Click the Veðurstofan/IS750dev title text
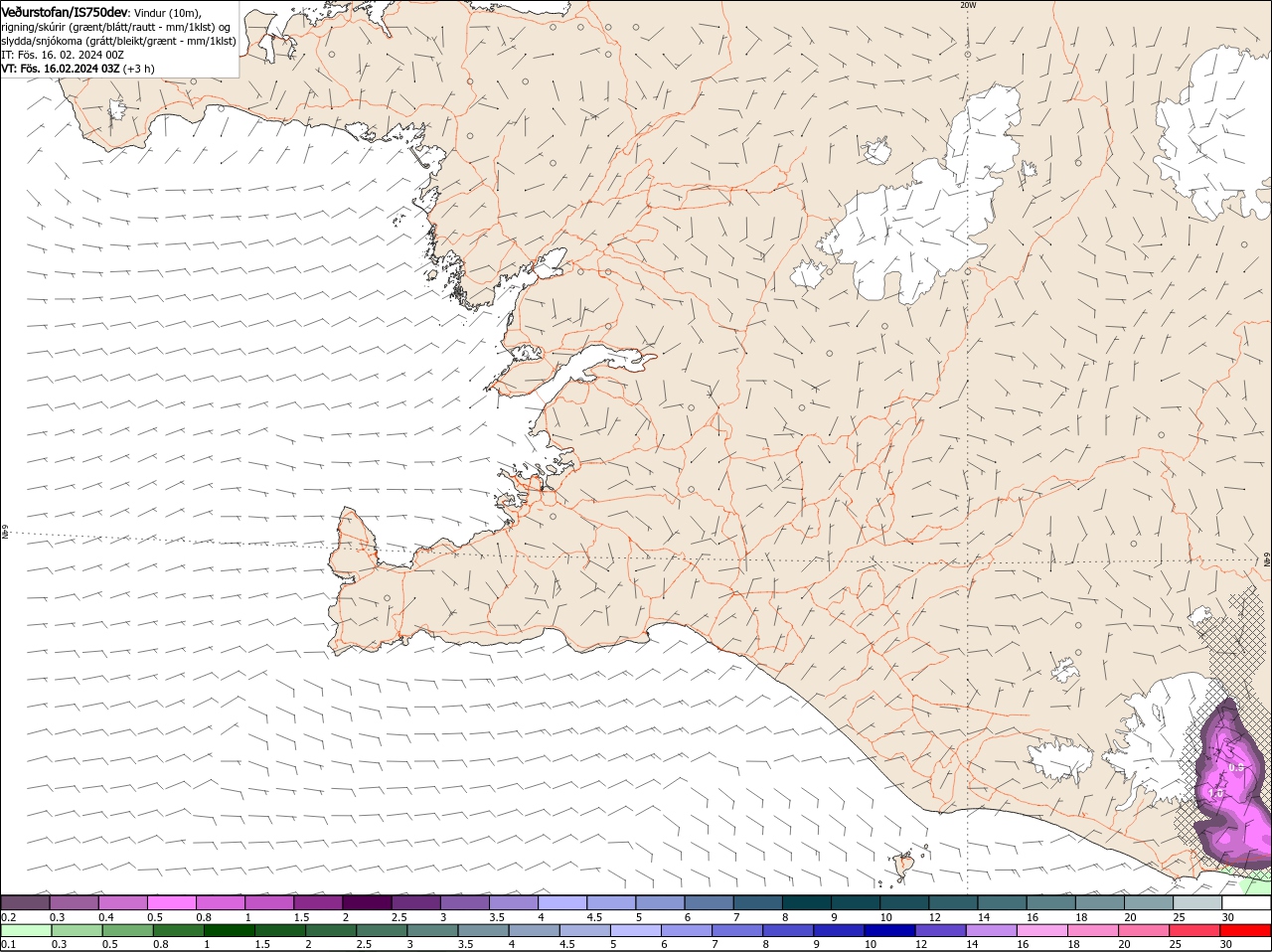The width and height of the screenshot is (1272, 952). coord(65,11)
